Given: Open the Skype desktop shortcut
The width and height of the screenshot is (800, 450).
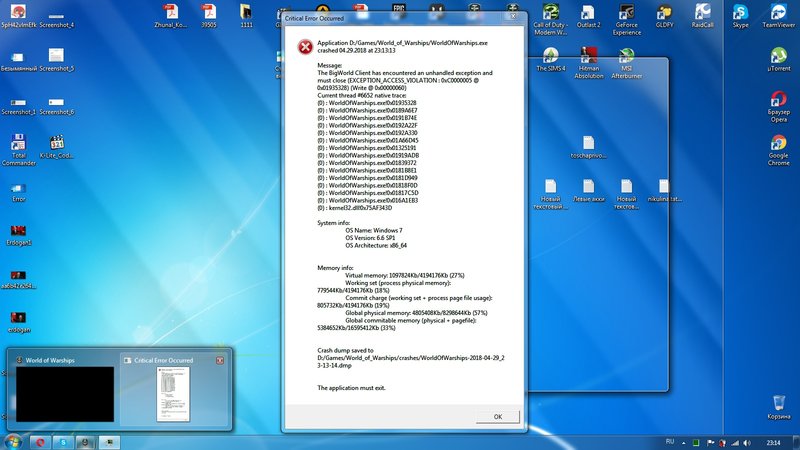Looking at the screenshot, I should pos(740,16).
